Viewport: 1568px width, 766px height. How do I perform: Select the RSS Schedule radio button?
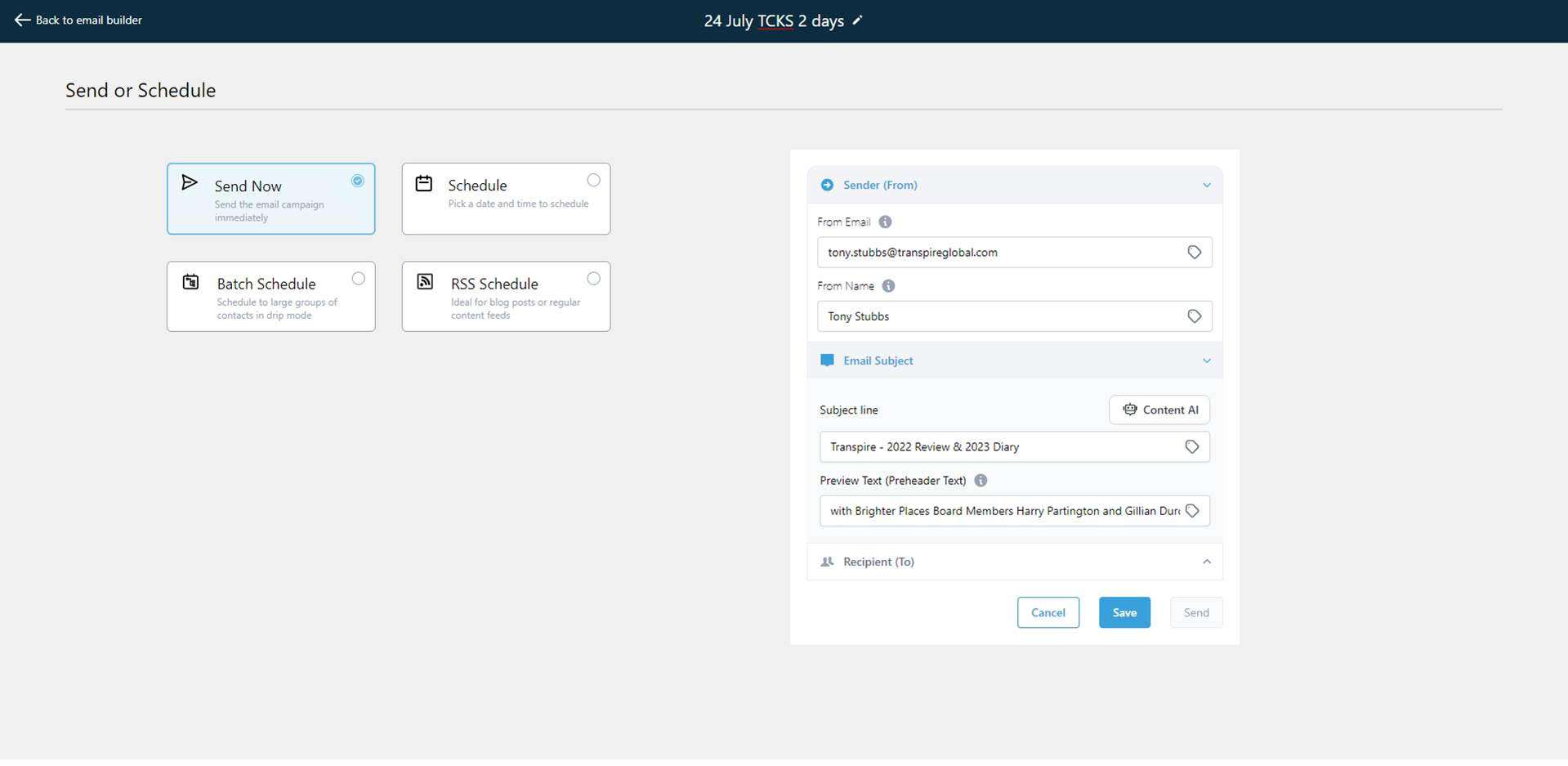(593, 279)
